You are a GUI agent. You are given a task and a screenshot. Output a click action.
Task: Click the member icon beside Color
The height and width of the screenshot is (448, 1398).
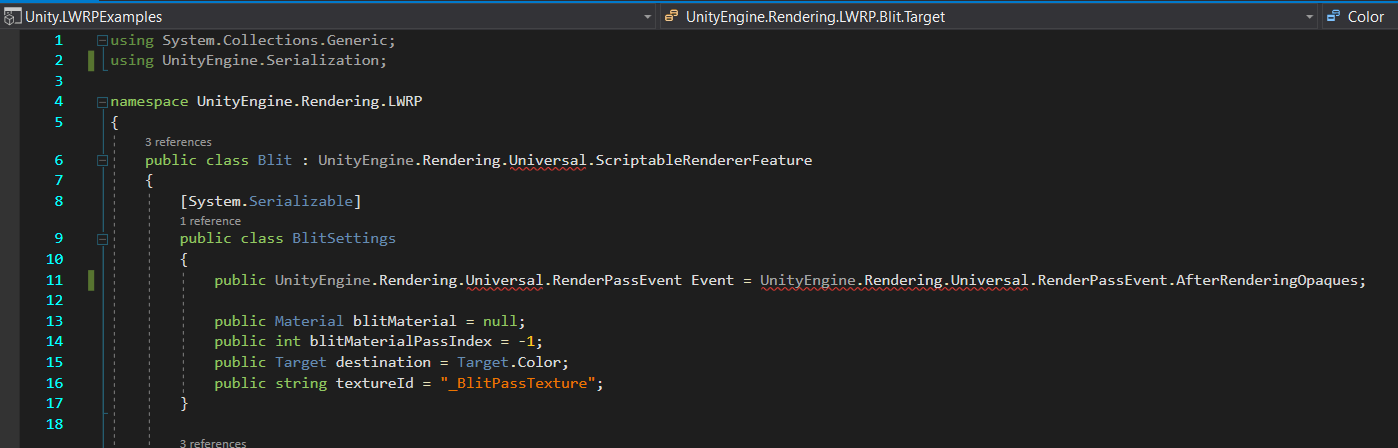click(1335, 16)
